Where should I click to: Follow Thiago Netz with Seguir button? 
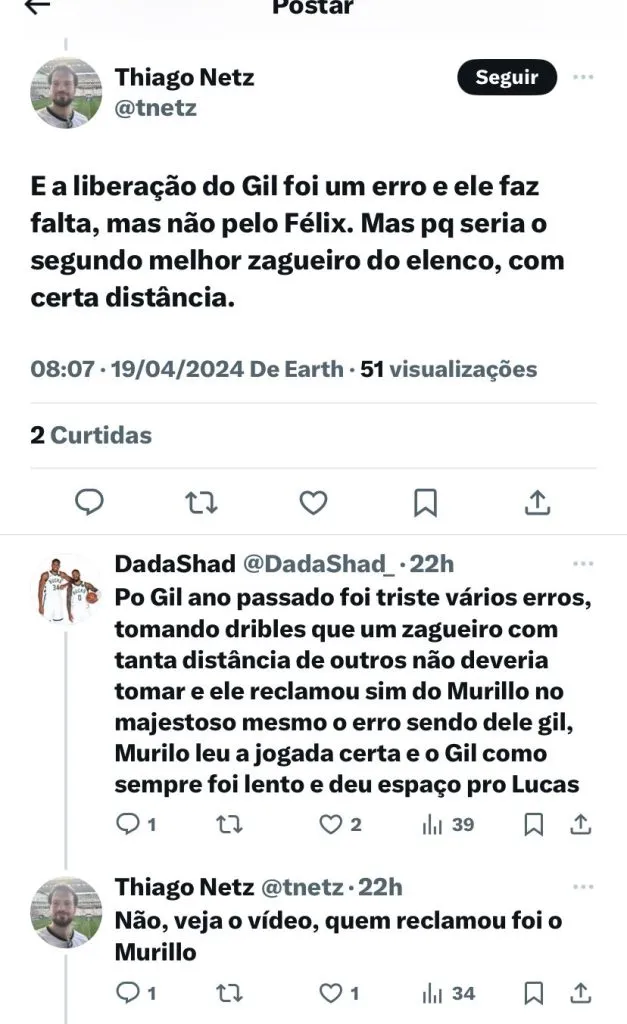[x=506, y=77]
